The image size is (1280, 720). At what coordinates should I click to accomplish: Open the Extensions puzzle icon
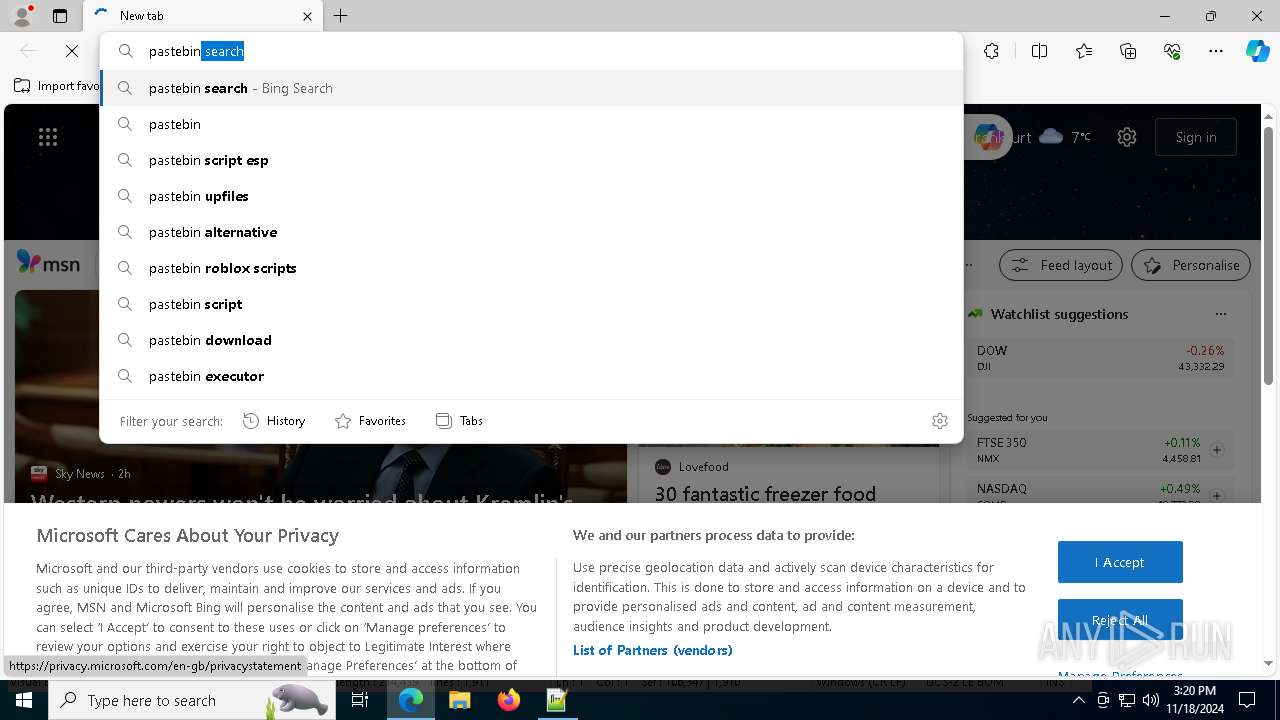click(x=991, y=51)
